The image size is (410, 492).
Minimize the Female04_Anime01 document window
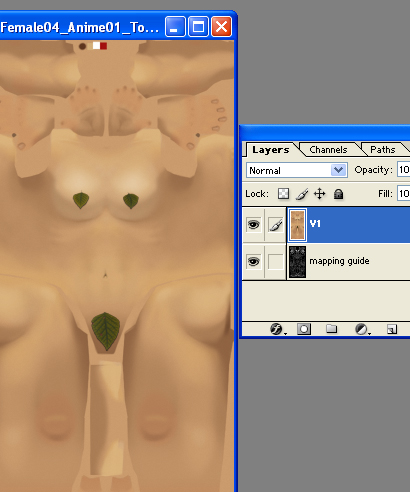(175, 27)
